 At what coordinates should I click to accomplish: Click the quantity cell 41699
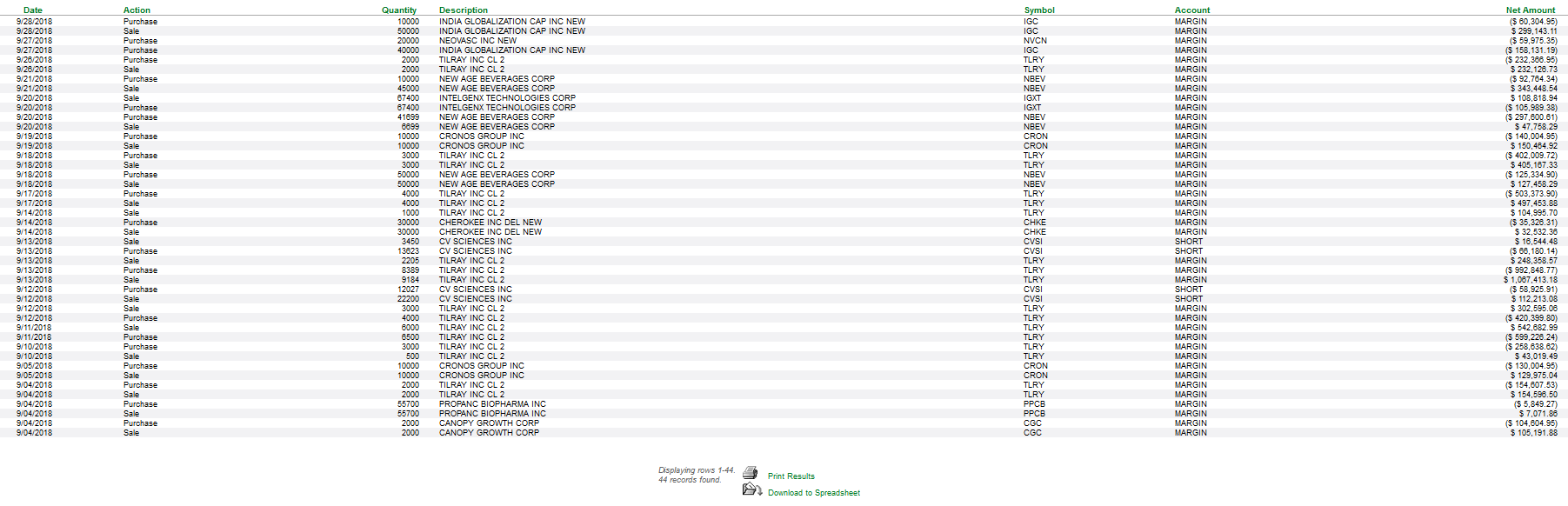(x=408, y=117)
